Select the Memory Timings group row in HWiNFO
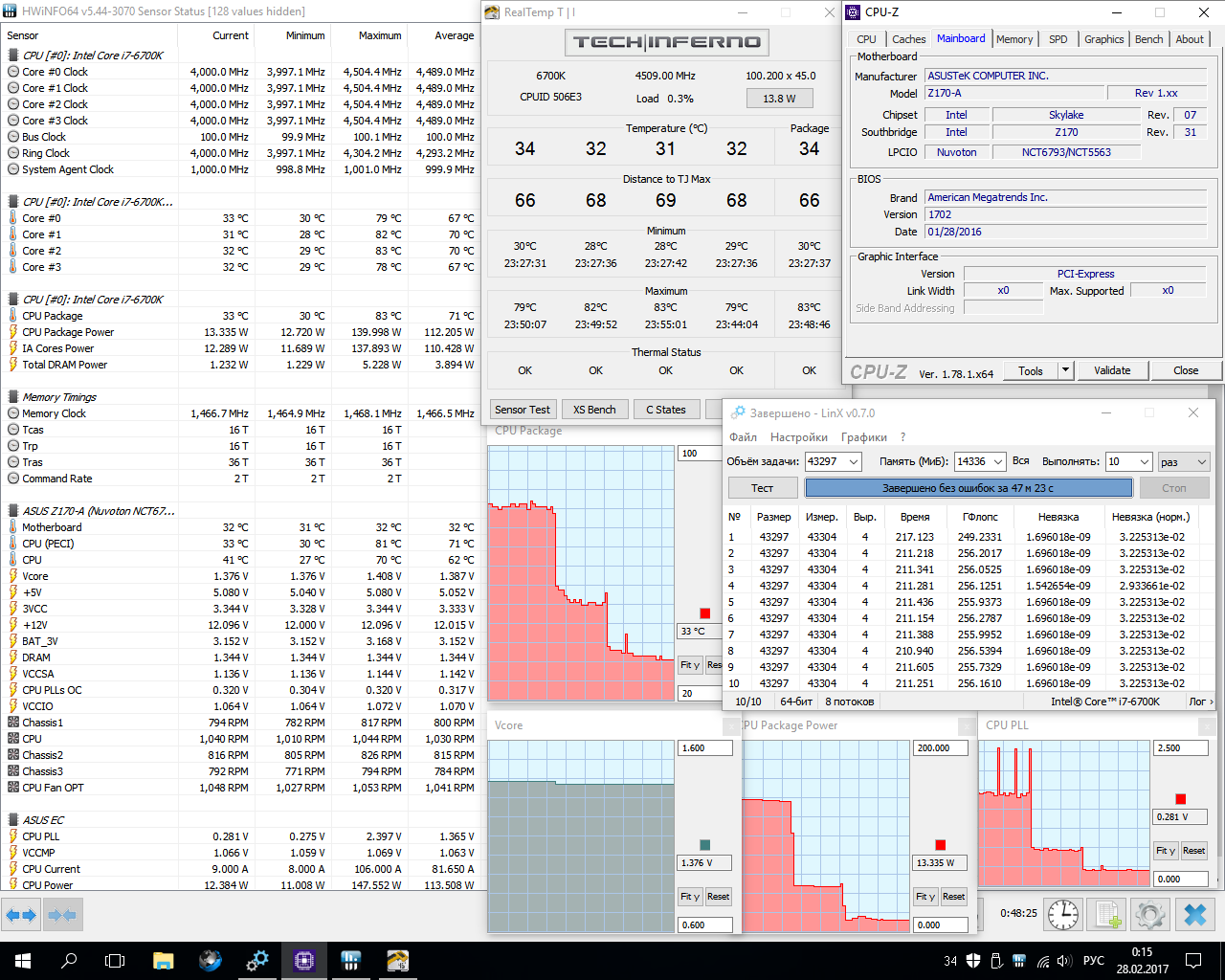1225x980 pixels. click(x=239, y=397)
